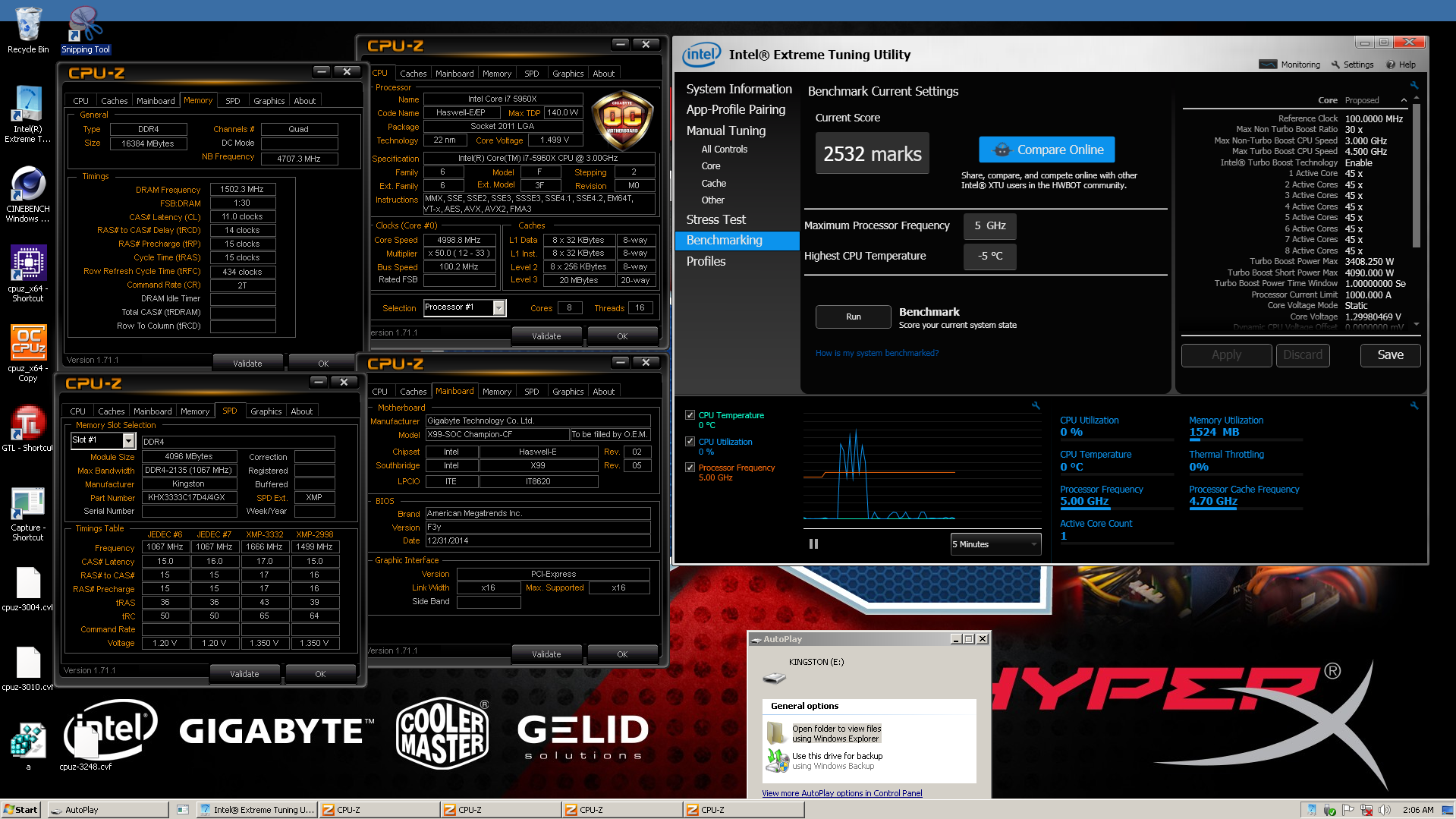
Task: Click the wrench icon beside the monitoring stats
Action: click(x=1414, y=406)
